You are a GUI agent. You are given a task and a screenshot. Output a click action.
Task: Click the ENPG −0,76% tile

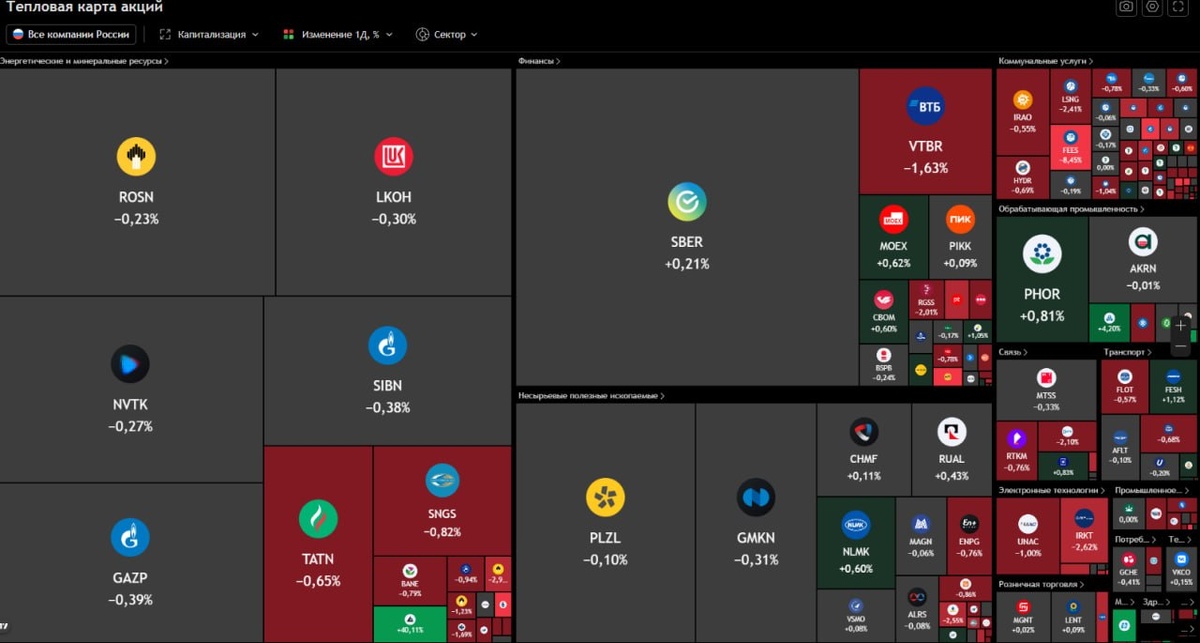969,536
